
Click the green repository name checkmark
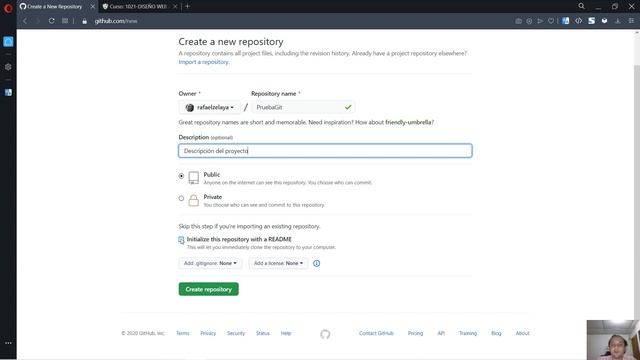point(348,107)
